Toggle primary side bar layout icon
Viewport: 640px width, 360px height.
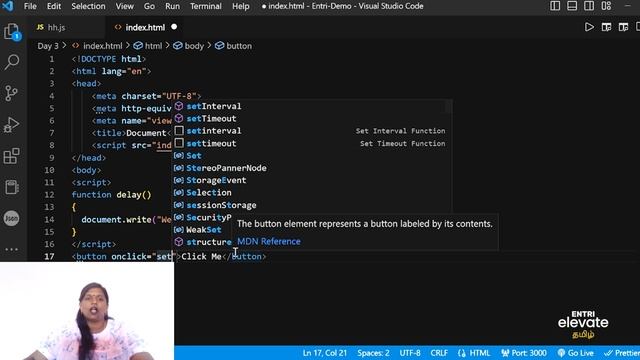coord(555,6)
